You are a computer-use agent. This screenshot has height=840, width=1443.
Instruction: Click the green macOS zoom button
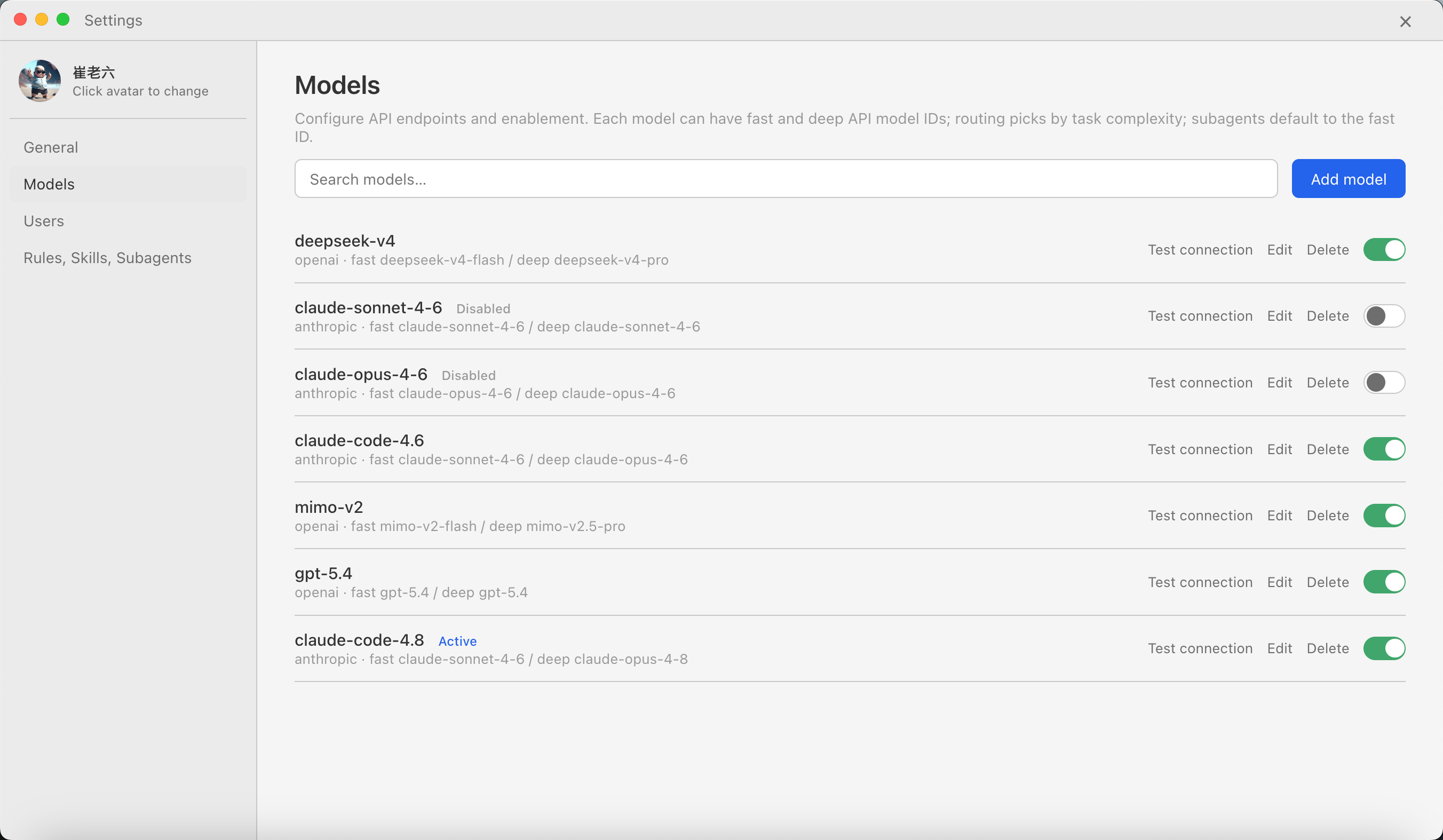pos(63,20)
